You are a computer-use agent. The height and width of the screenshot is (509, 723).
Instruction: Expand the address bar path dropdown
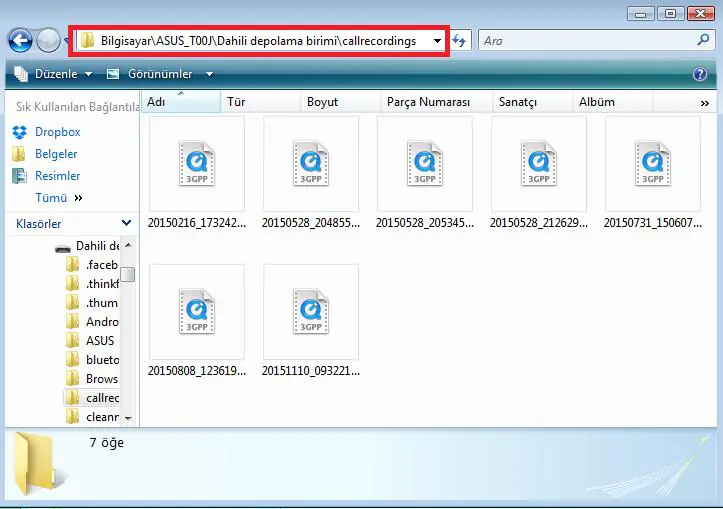pyautogui.click(x=437, y=41)
